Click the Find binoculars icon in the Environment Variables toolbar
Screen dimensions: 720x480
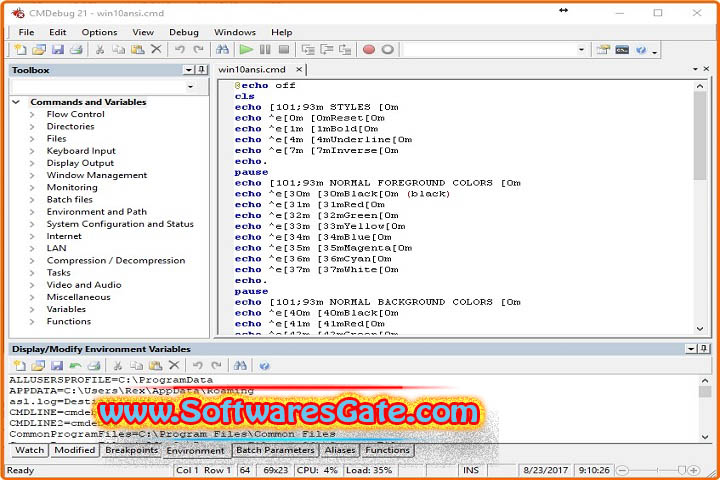click(240, 366)
